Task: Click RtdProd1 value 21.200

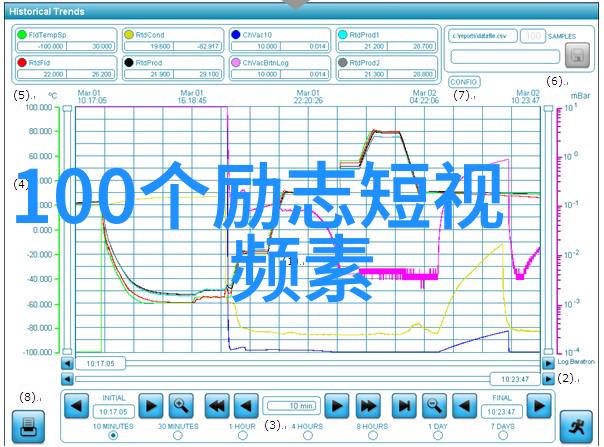Action: pos(362,46)
